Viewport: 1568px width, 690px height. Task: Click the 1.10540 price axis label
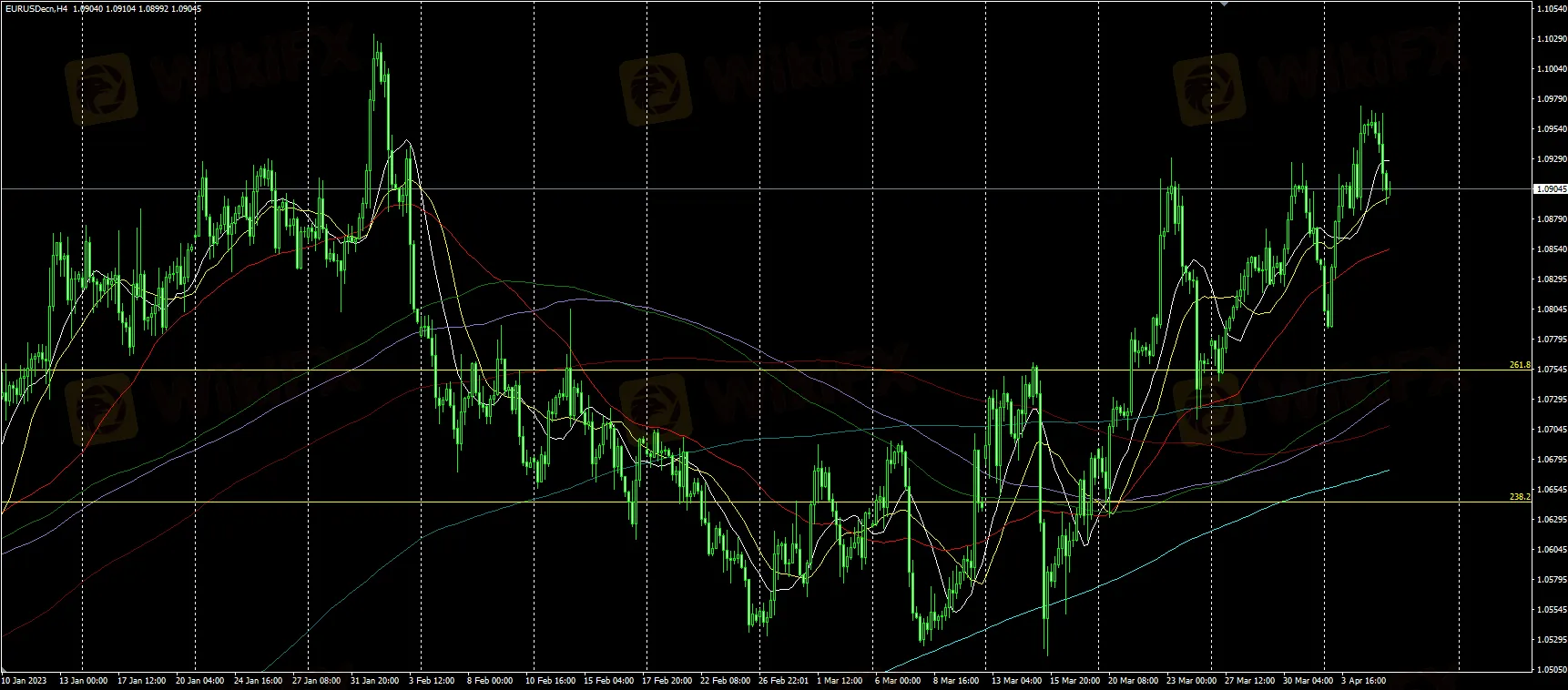[1550, 9]
